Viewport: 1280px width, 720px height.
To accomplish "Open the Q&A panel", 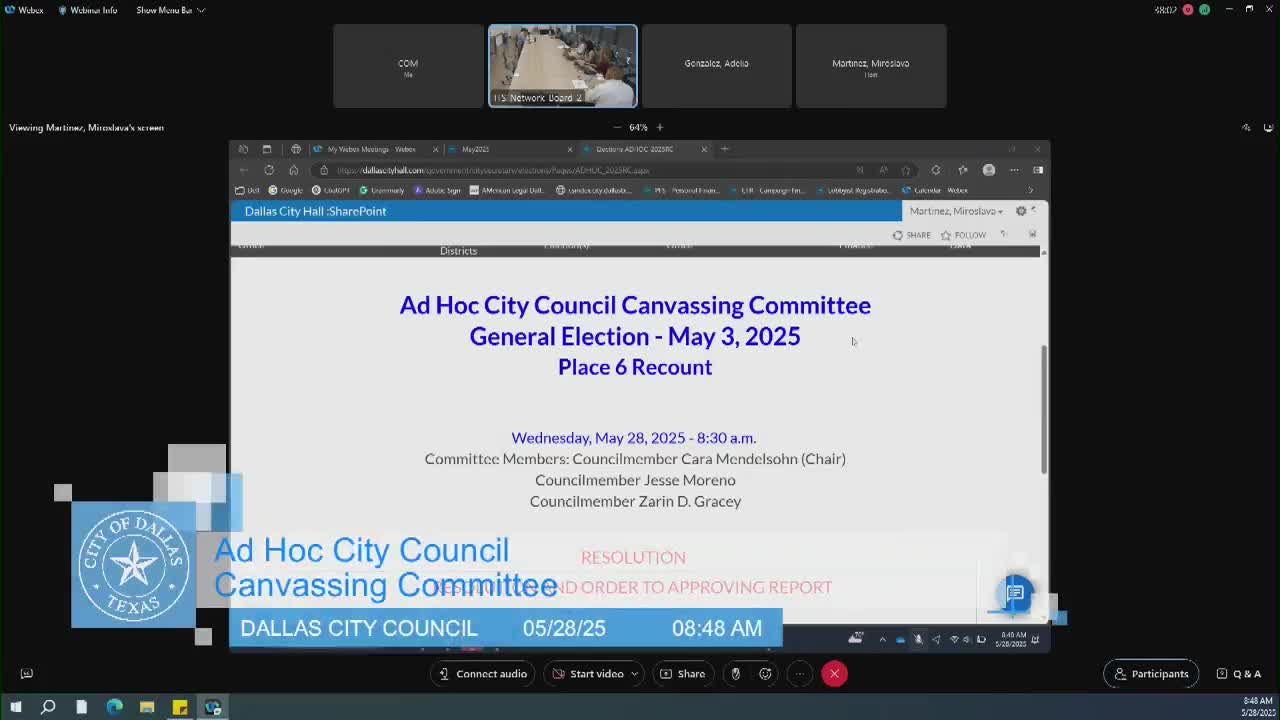I will pyautogui.click(x=1239, y=674).
